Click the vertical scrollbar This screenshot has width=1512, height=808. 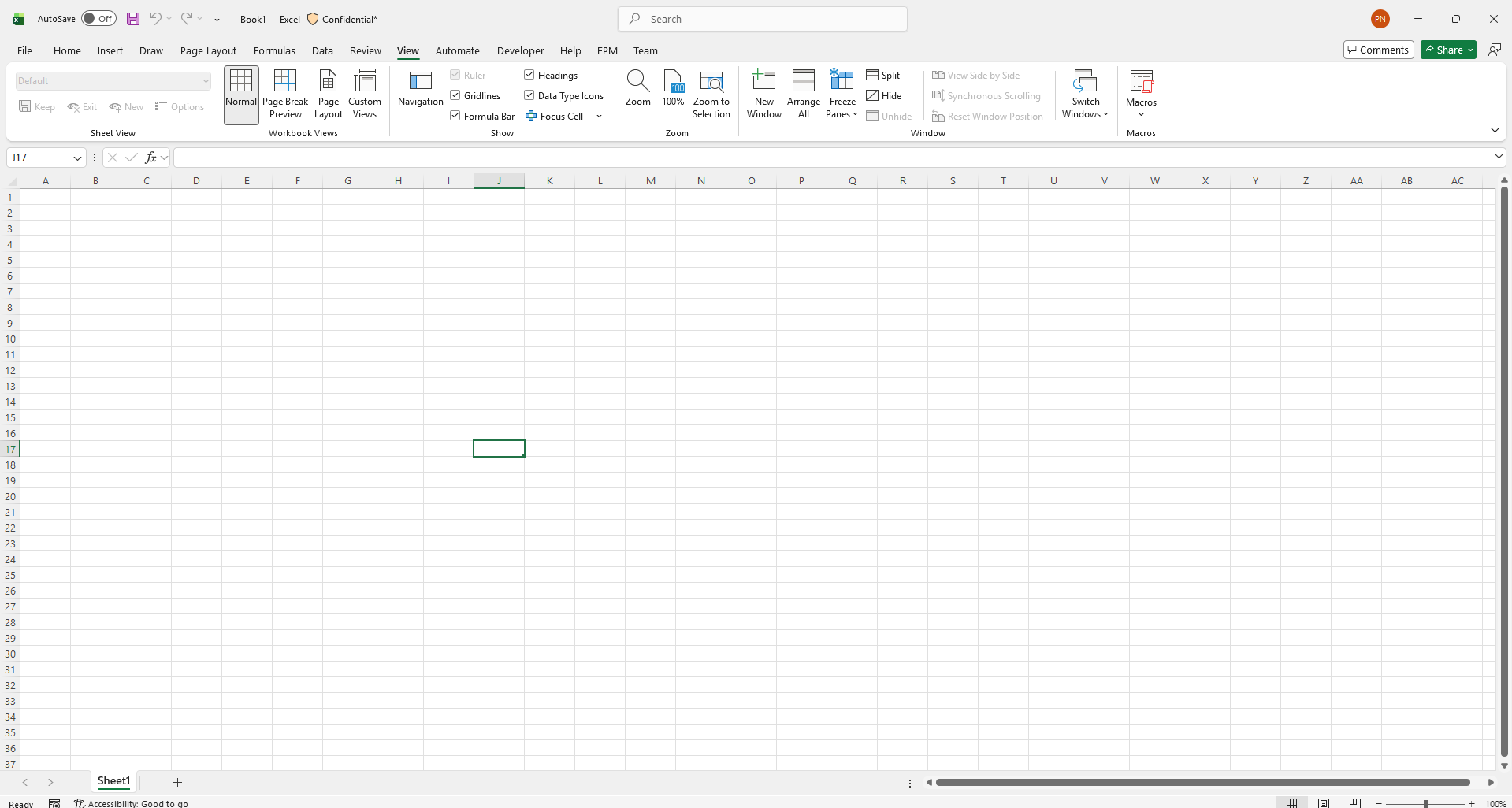pyautogui.click(x=1504, y=472)
